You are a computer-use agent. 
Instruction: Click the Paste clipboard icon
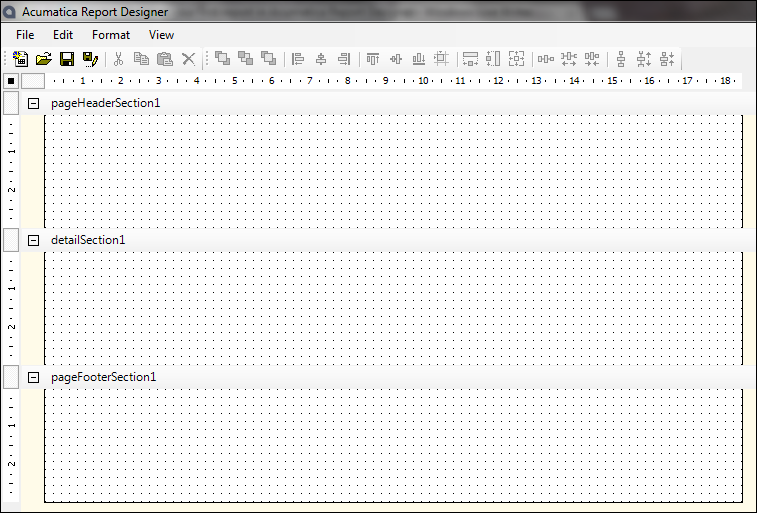[x=165, y=59]
